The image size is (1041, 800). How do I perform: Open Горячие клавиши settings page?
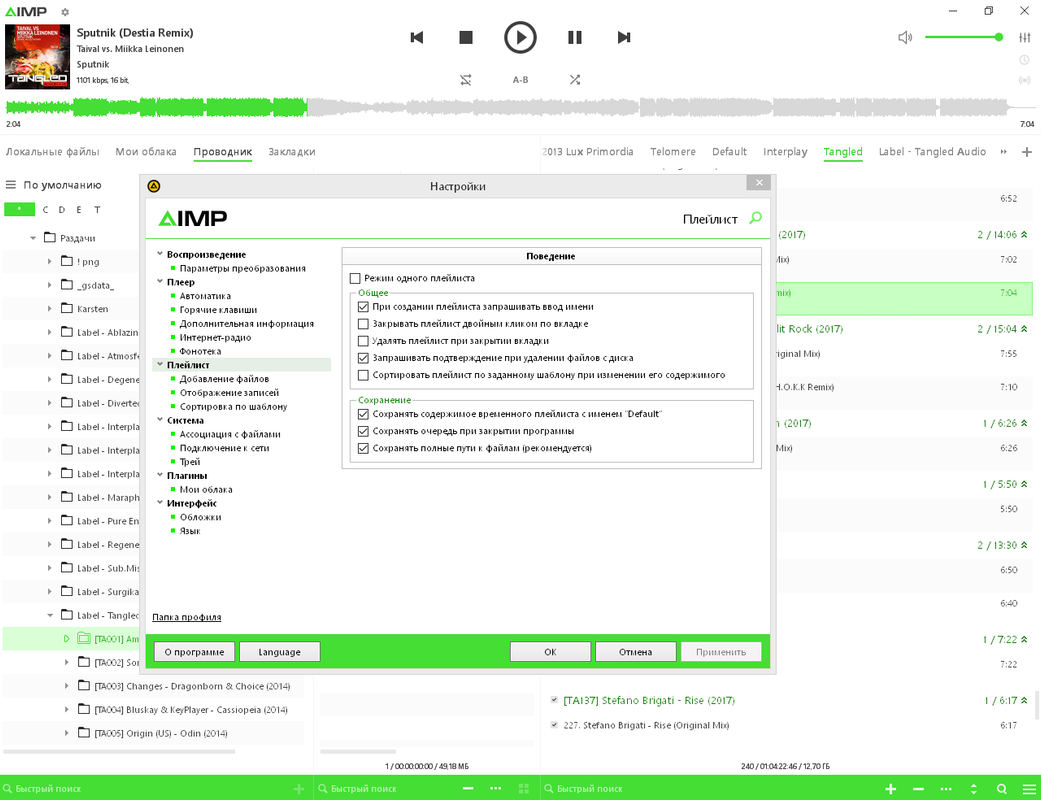coord(218,309)
